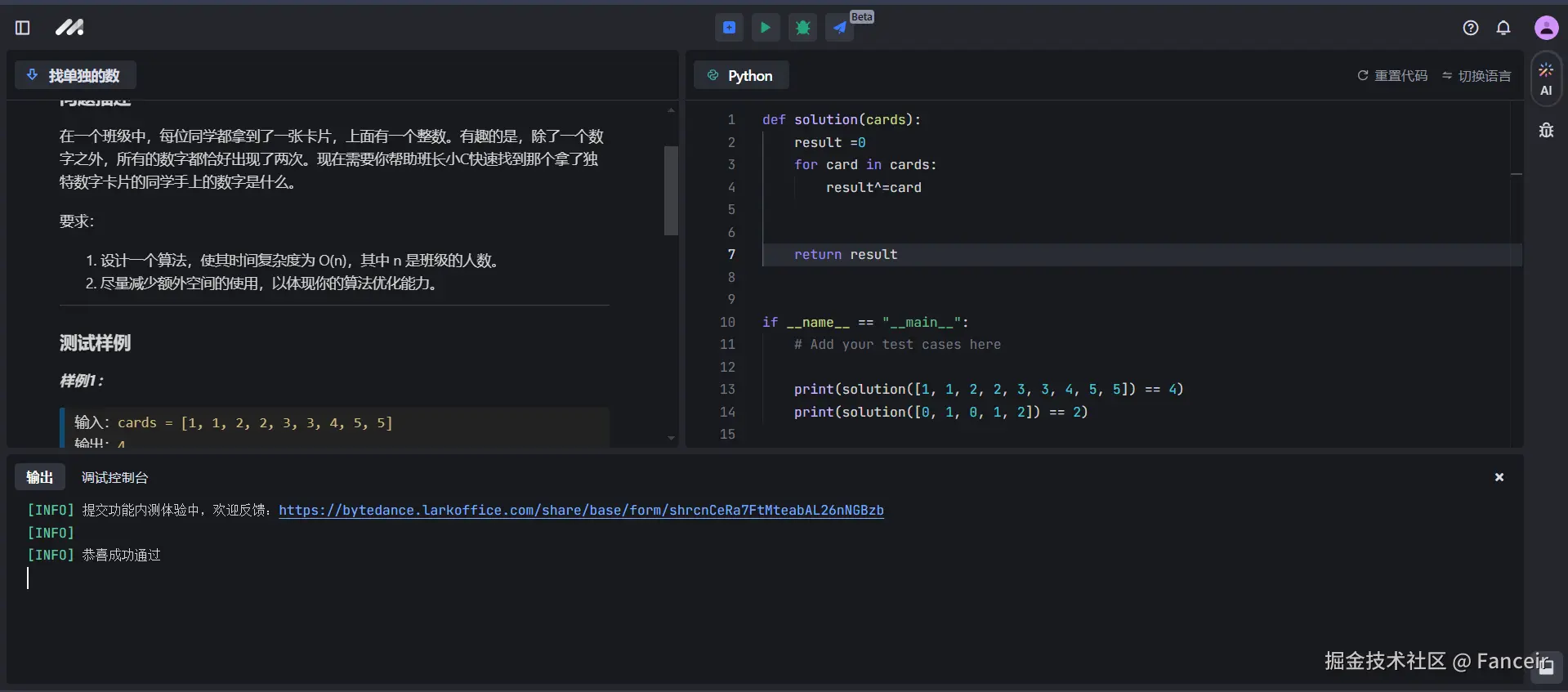The height and width of the screenshot is (692, 1568).
Task: Expand the 找单独的数 problem selector
Action: (x=75, y=75)
